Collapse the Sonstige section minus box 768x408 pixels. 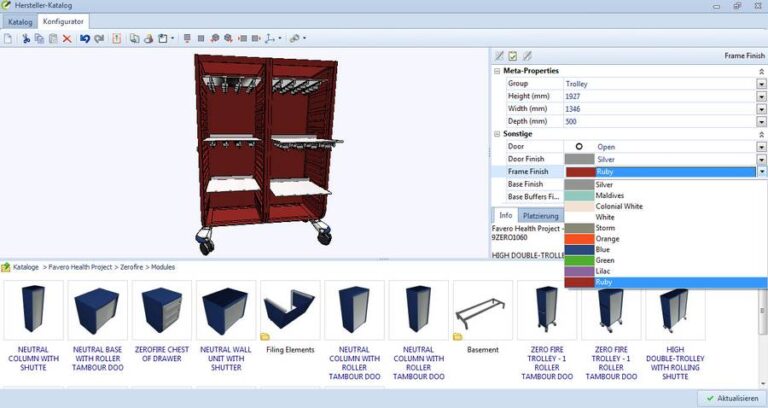[x=497, y=134]
